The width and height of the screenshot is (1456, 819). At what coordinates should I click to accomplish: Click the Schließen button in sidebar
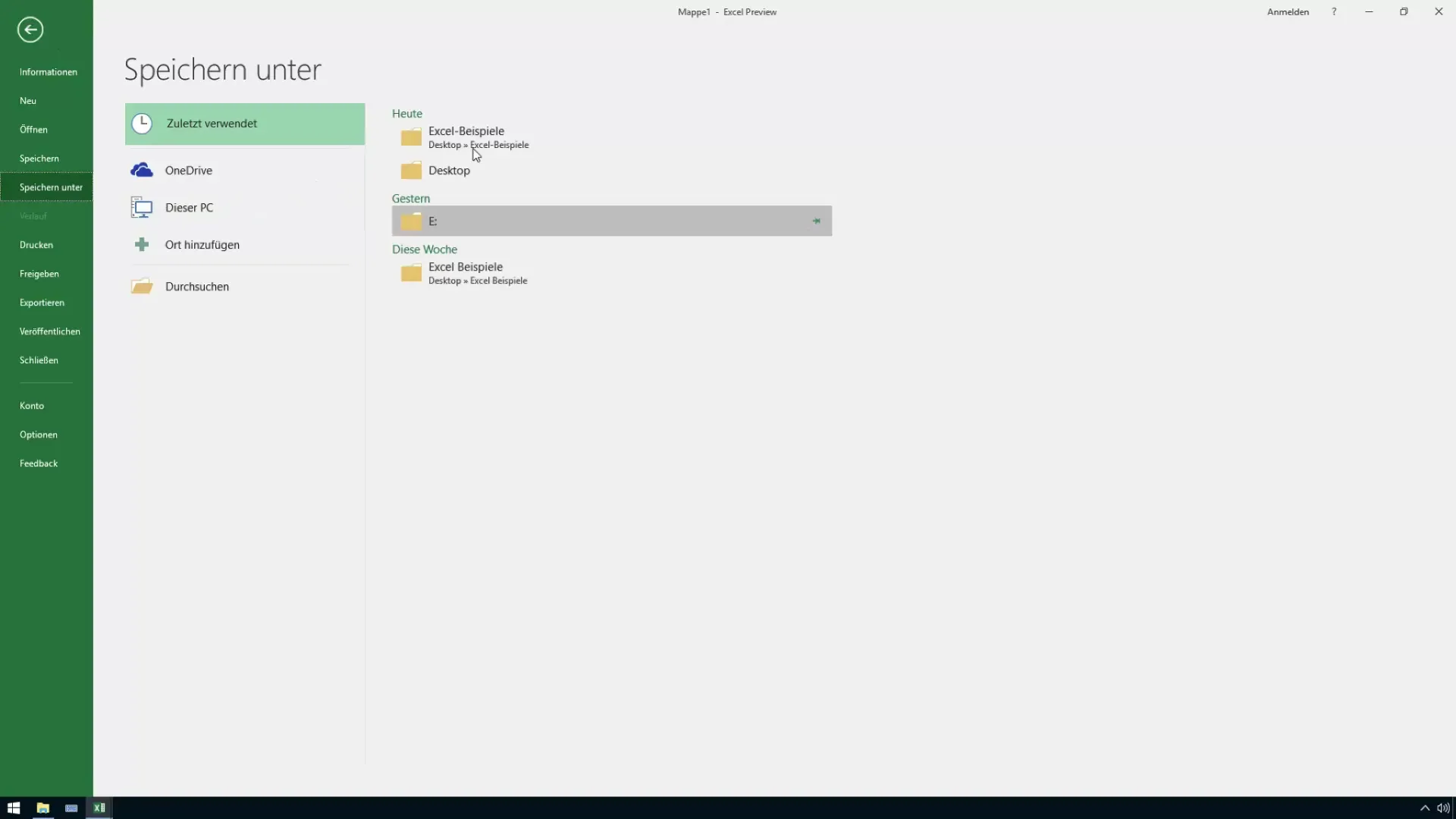[38, 360]
